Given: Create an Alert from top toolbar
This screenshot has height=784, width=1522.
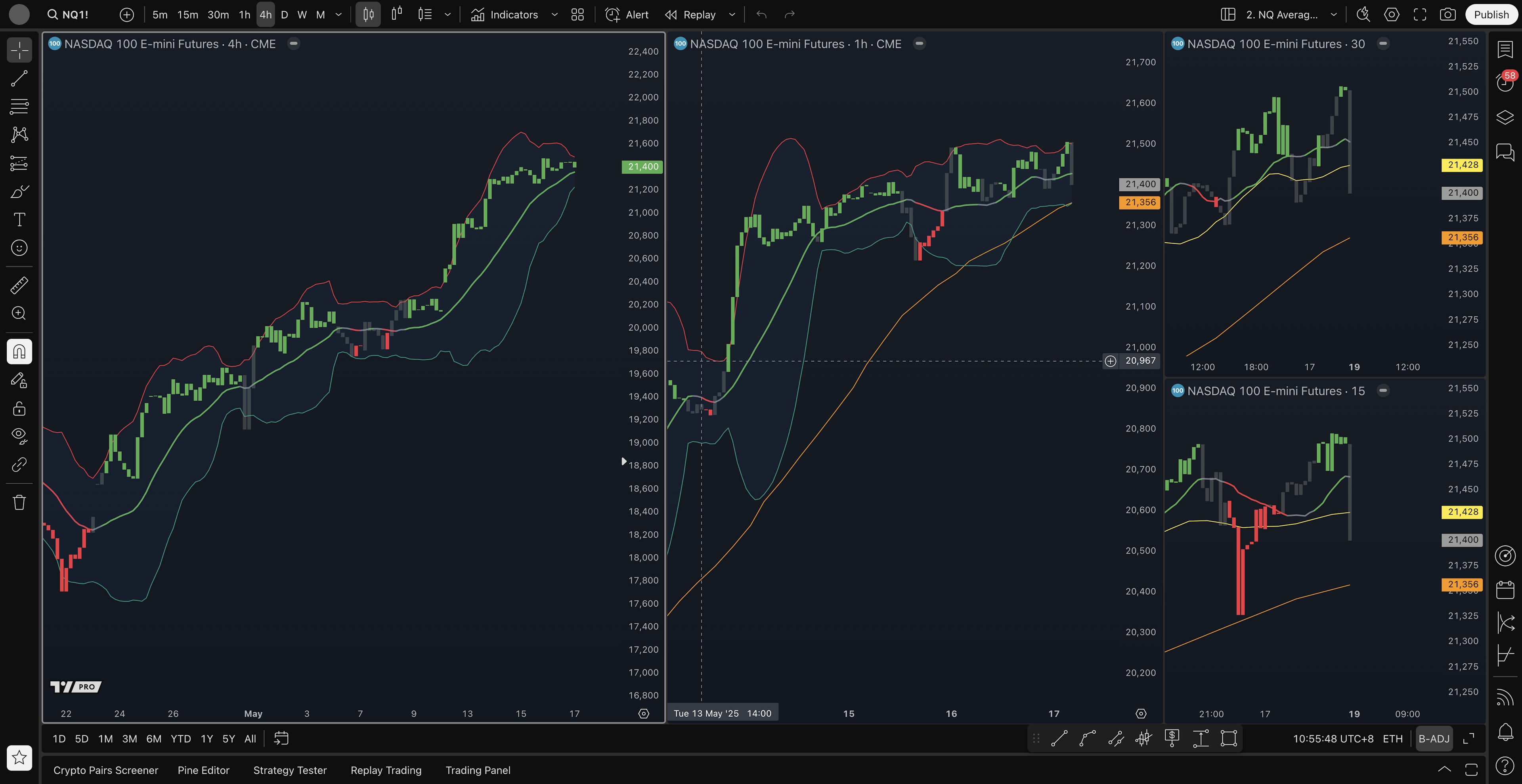Looking at the screenshot, I should pyautogui.click(x=627, y=15).
